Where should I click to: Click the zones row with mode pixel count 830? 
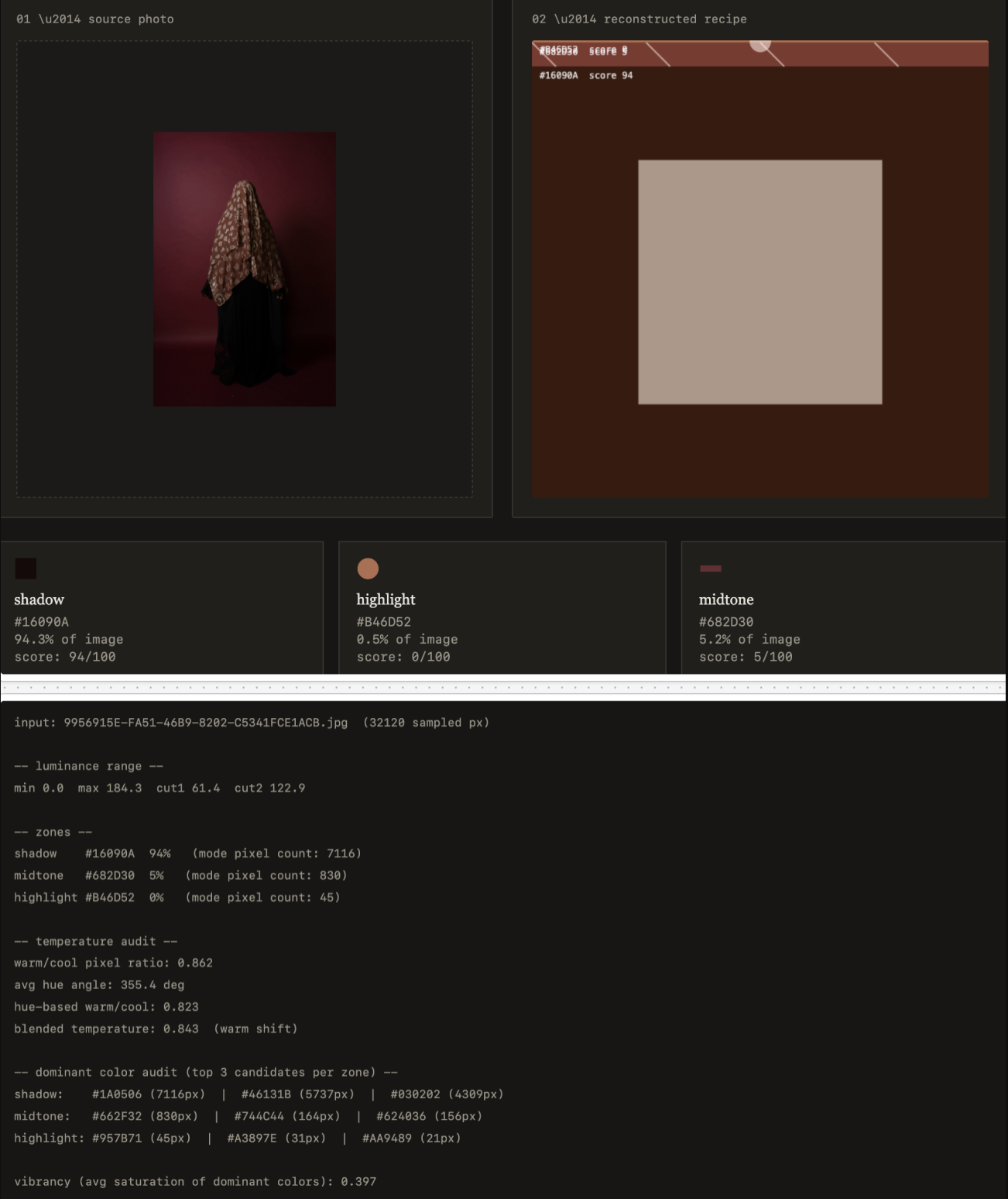pyautogui.click(x=180, y=875)
